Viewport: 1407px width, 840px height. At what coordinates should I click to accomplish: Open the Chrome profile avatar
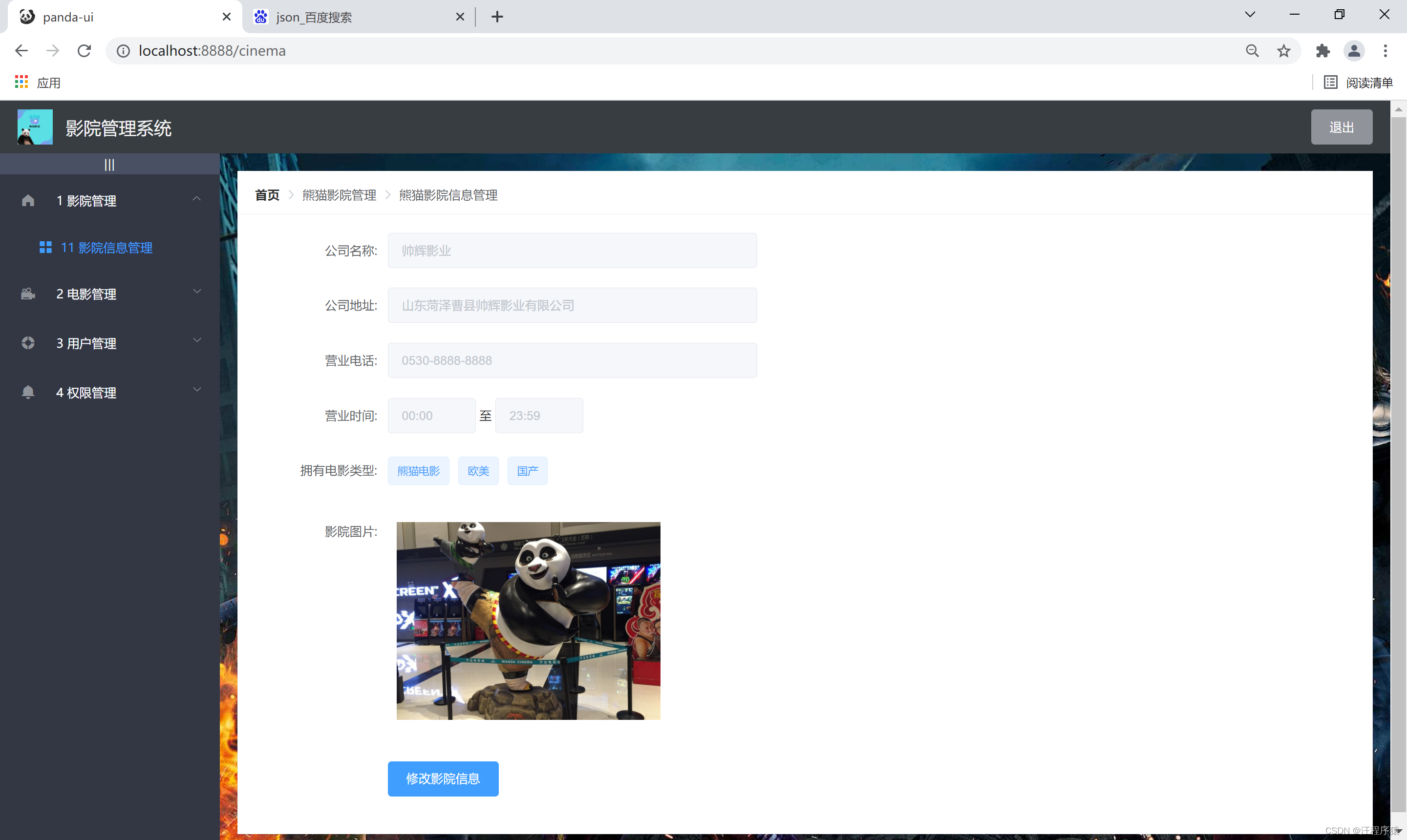pyautogui.click(x=1354, y=51)
